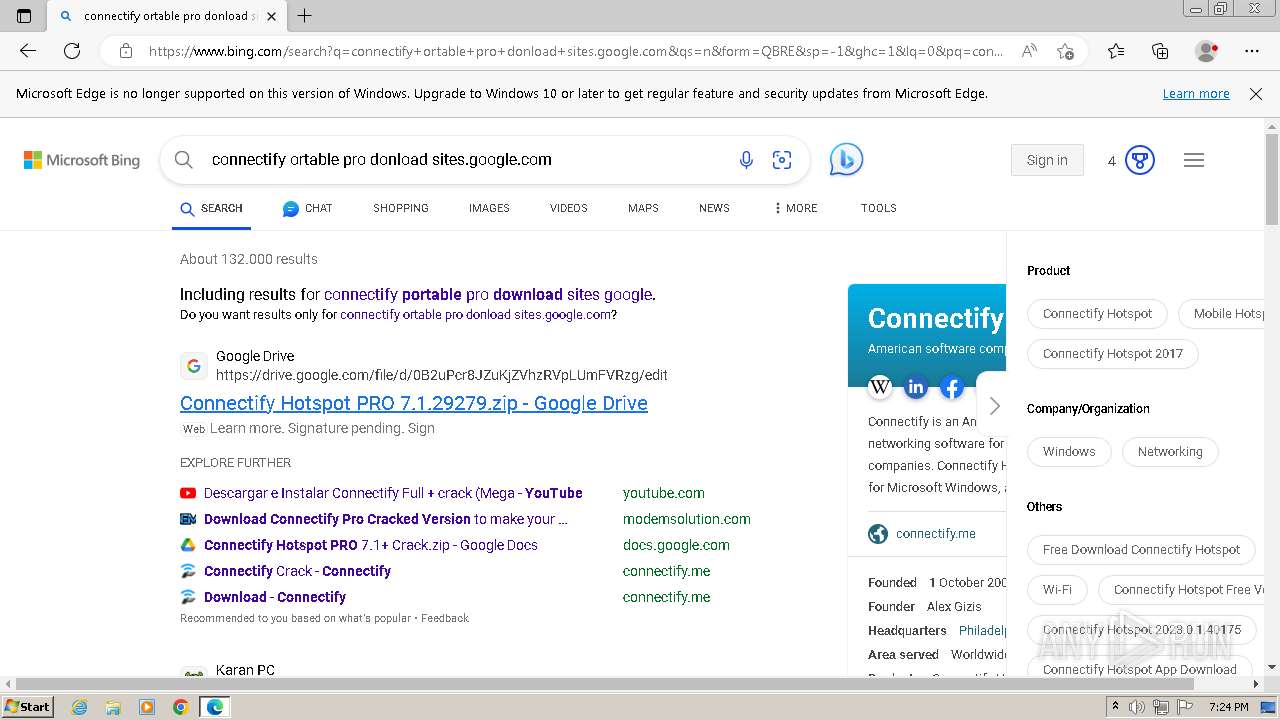The width and height of the screenshot is (1280, 720).
Task: Open the Favorites list
Action: 1116,51
